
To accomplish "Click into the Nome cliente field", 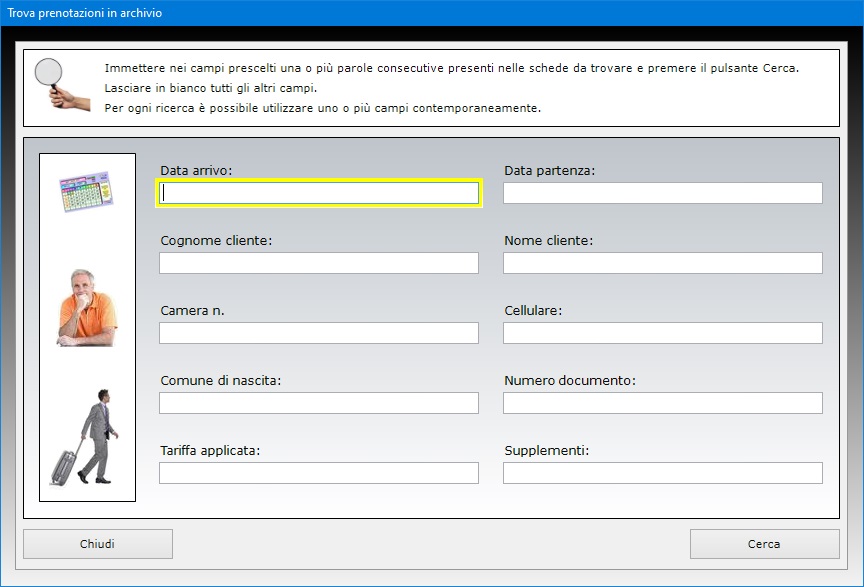I will click(x=663, y=263).
